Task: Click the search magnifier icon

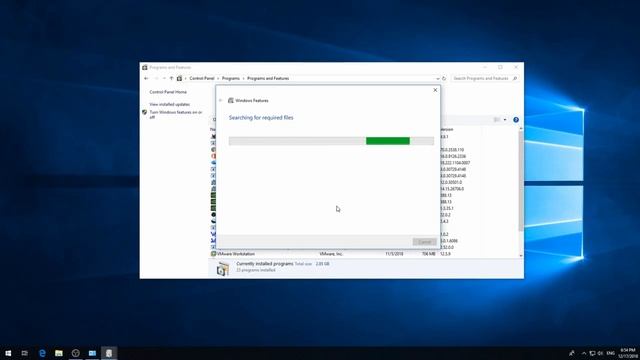Action: (x=515, y=78)
